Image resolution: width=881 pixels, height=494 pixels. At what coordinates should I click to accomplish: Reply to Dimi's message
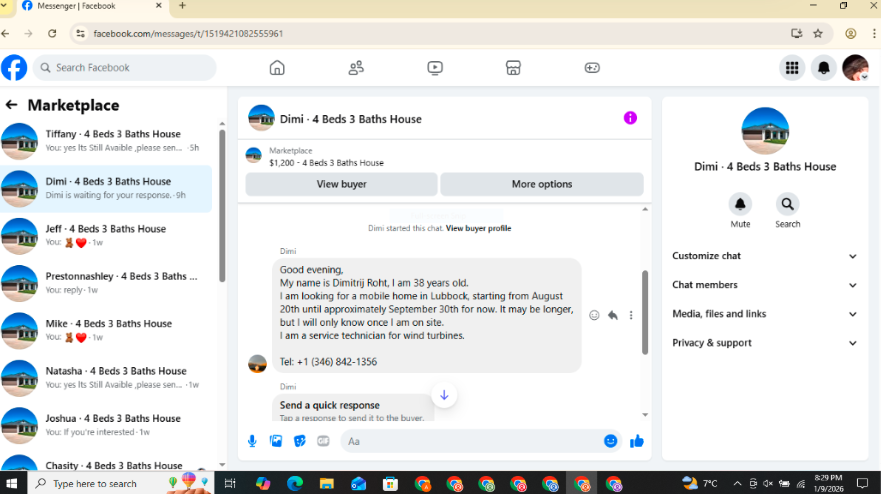tap(612, 315)
